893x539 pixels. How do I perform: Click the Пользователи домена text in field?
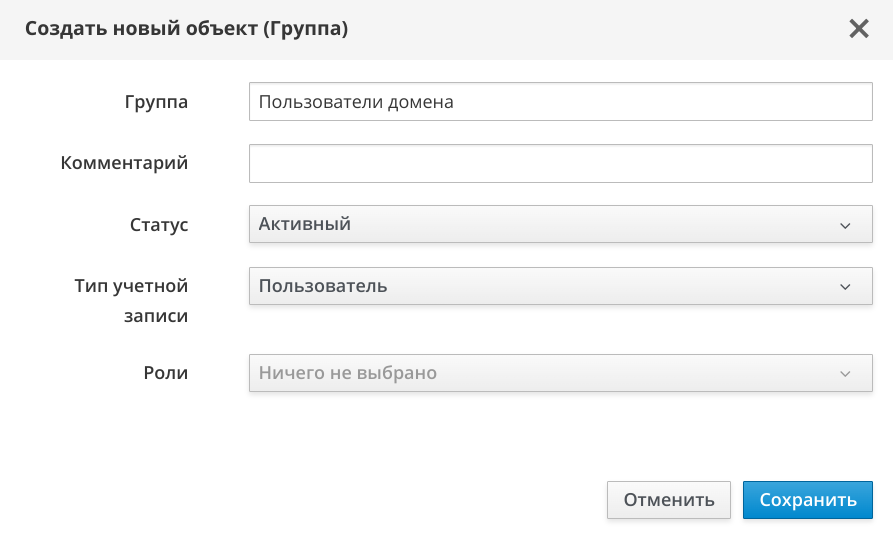[x=356, y=102]
